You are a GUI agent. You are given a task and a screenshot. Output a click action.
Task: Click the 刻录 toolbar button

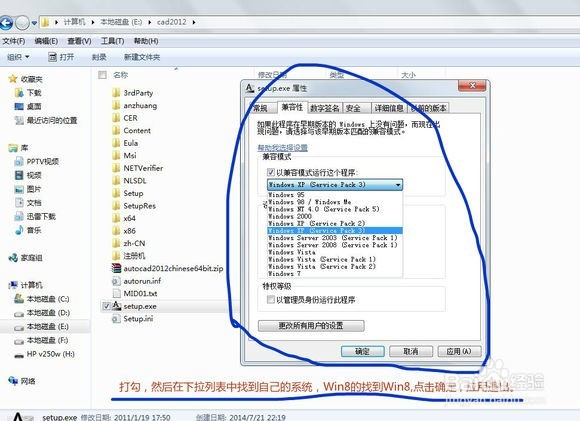point(99,57)
